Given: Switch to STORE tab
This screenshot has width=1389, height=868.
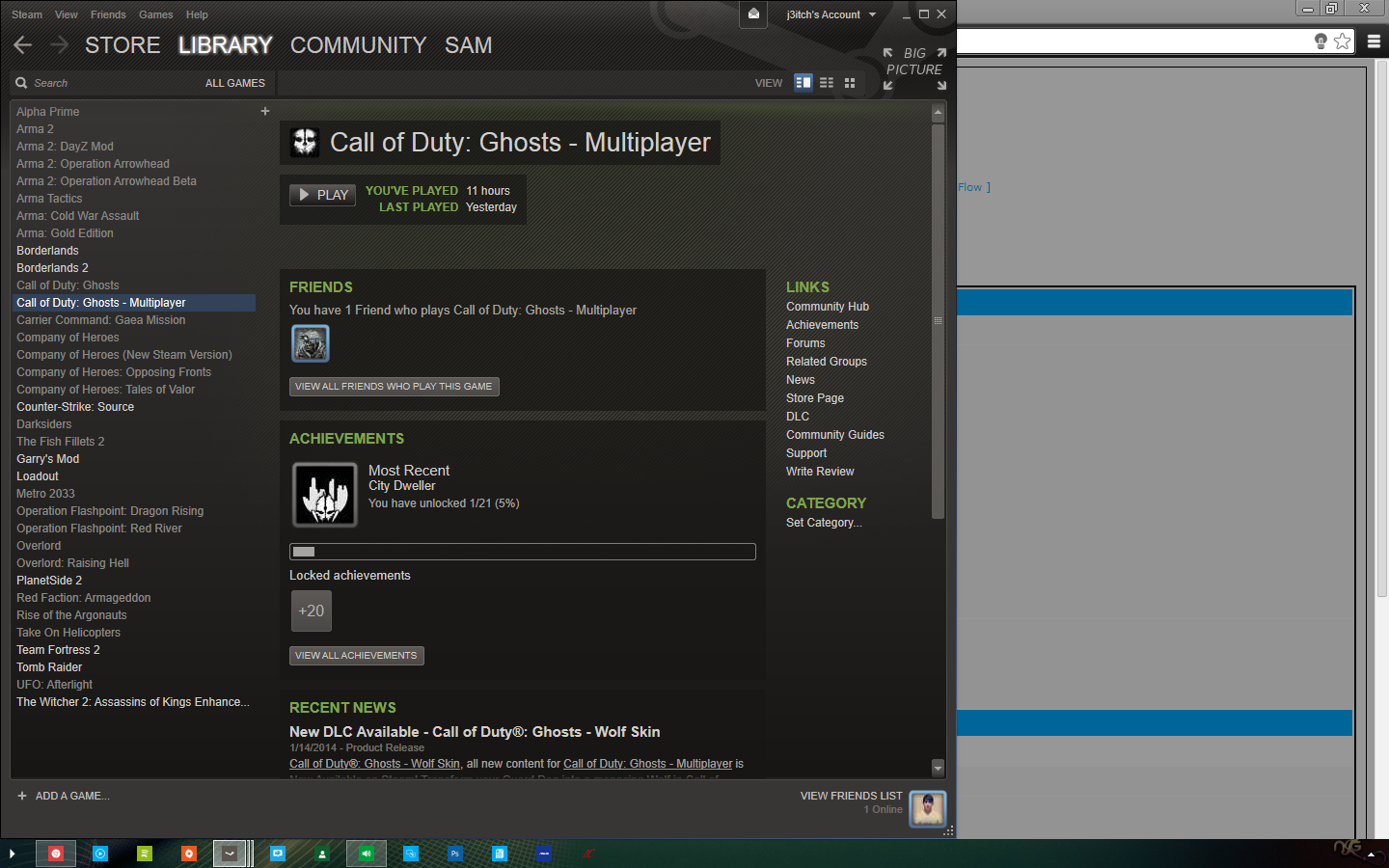Looking at the screenshot, I should (x=123, y=45).
